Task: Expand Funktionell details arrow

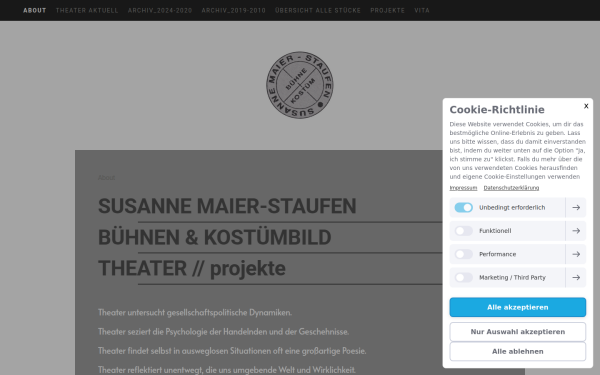Action: coord(576,231)
